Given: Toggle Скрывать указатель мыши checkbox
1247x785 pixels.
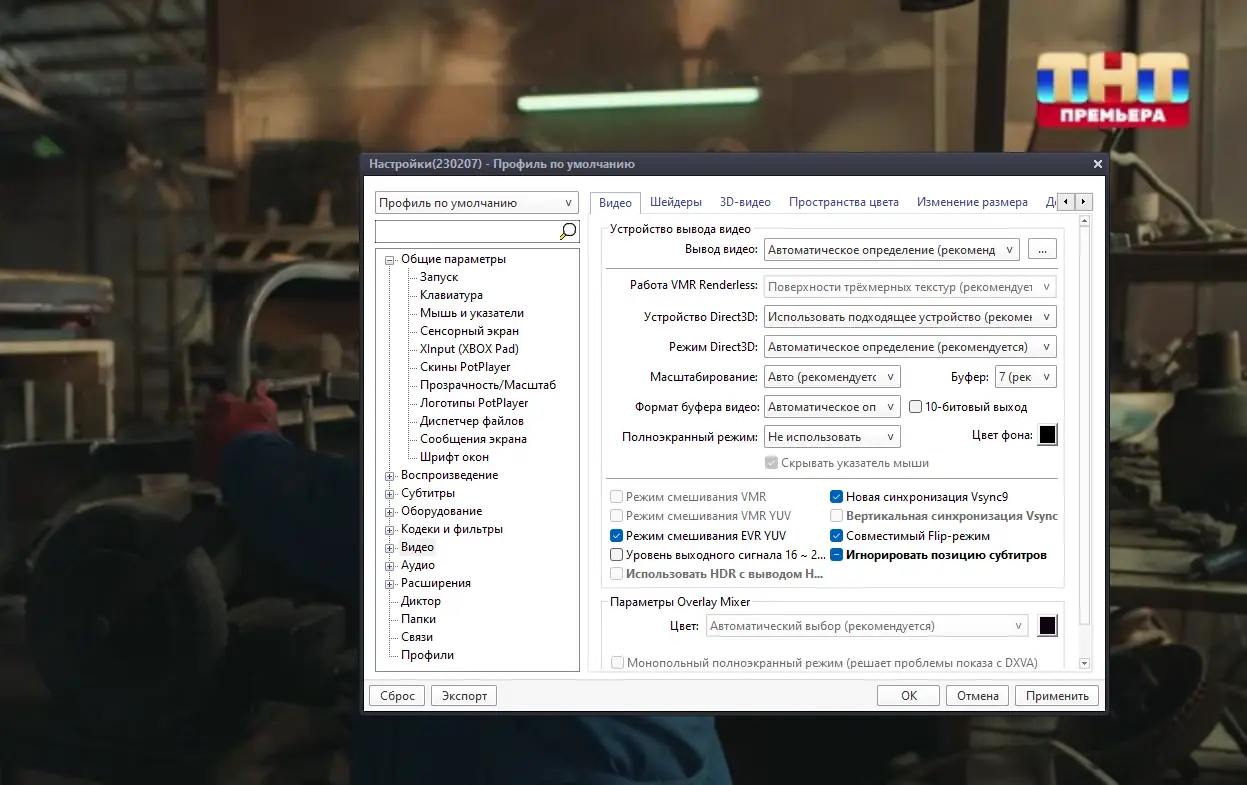Looking at the screenshot, I should (847, 463).
